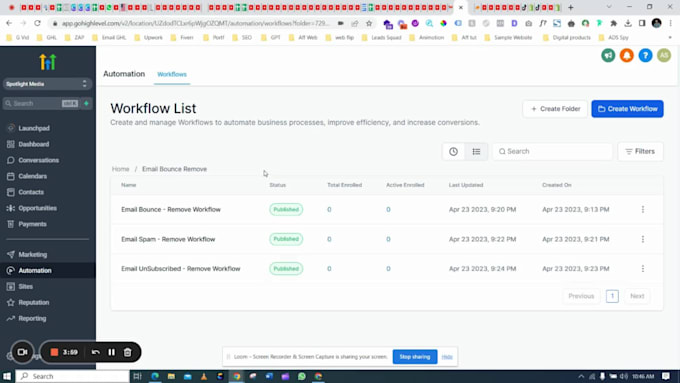Go to Home in the breadcrumb
This screenshot has height=383, width=680.
121,169
